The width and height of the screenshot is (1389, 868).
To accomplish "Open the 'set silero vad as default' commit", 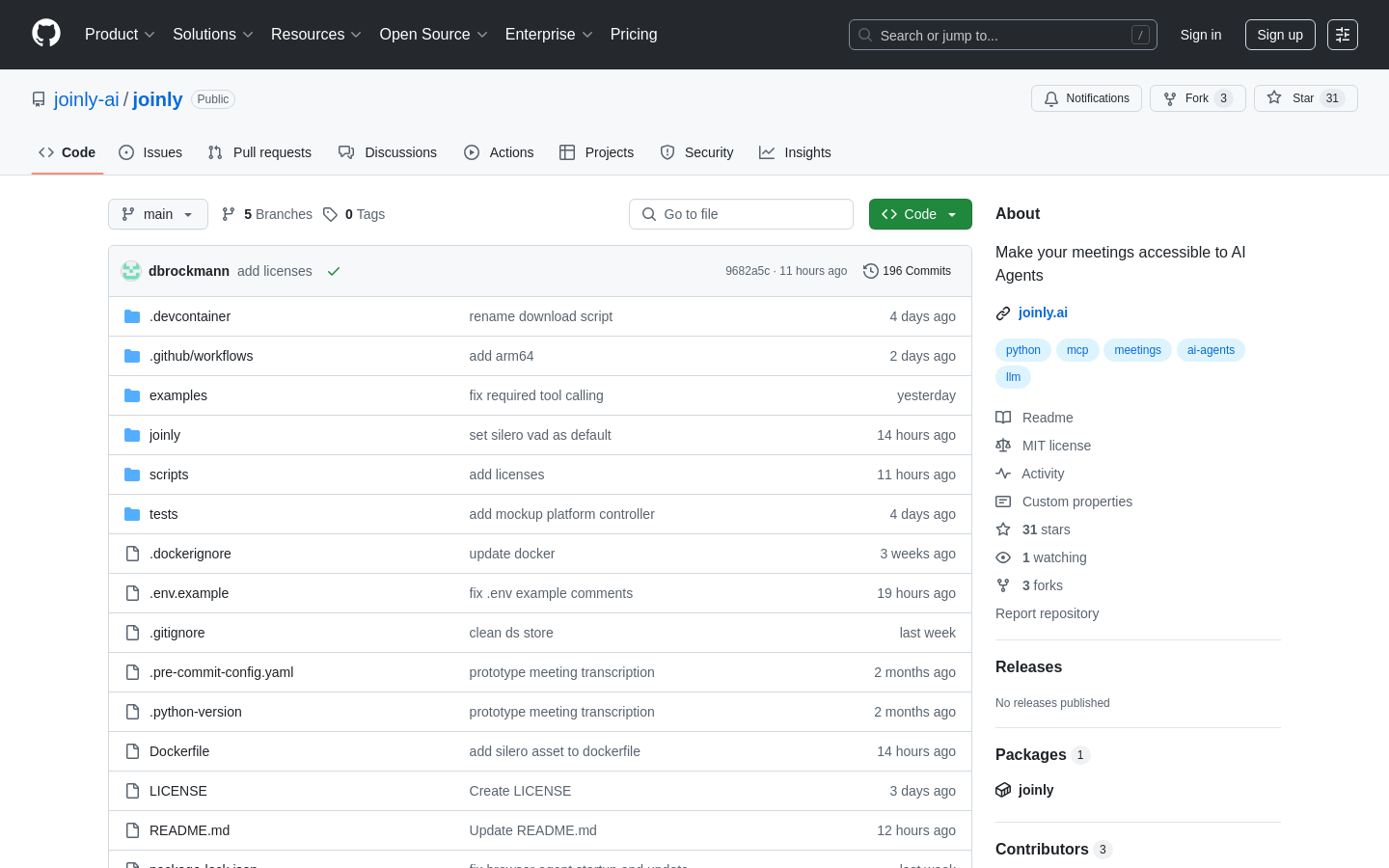I will pyautogui.click(x=540, y=435).
